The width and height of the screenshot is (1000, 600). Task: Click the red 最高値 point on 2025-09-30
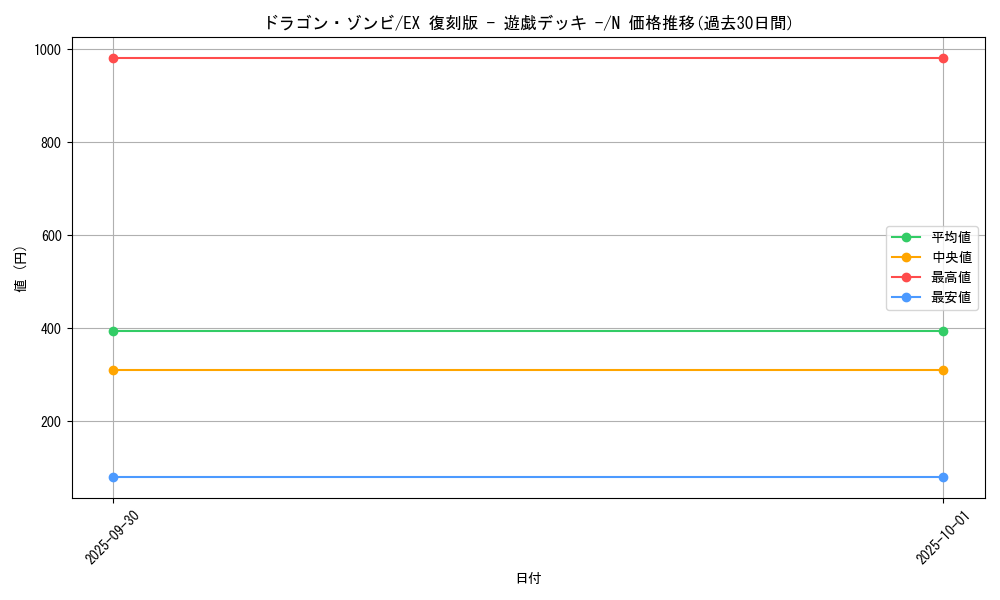[113, 58]
